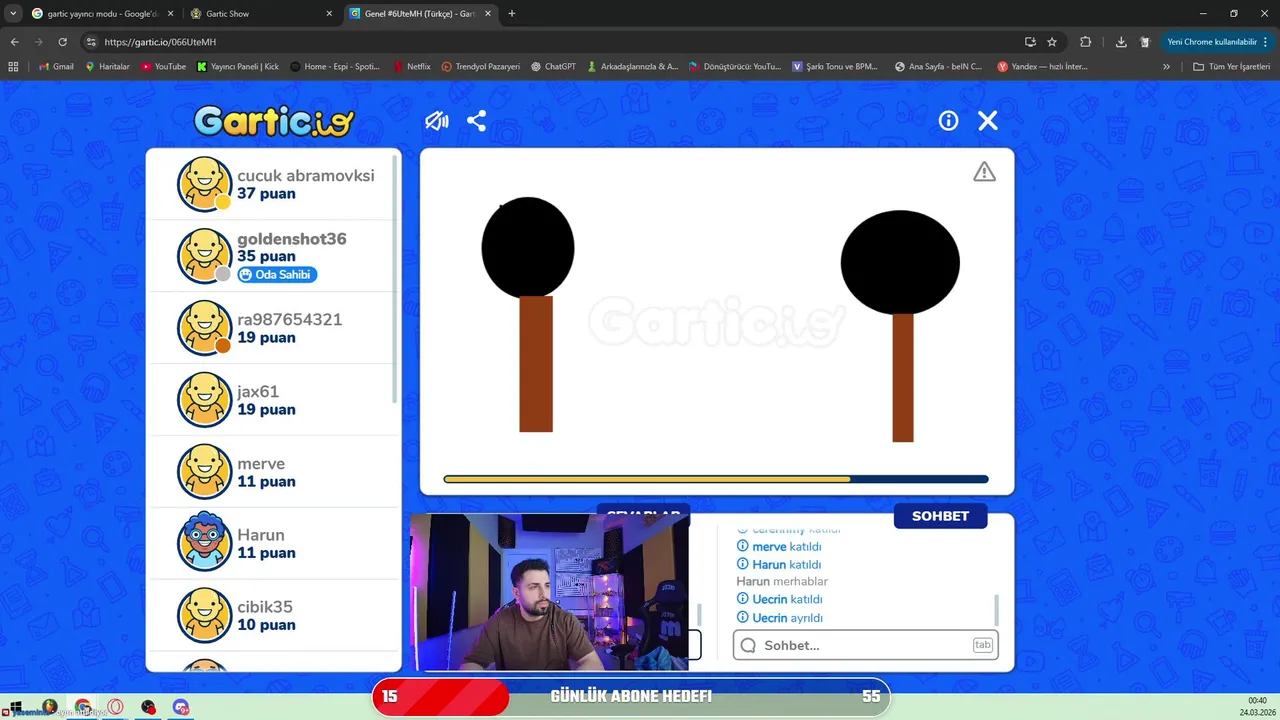
Task: Expand hidden bookmarks with the chevron
Action: (x=1166, y=66)
